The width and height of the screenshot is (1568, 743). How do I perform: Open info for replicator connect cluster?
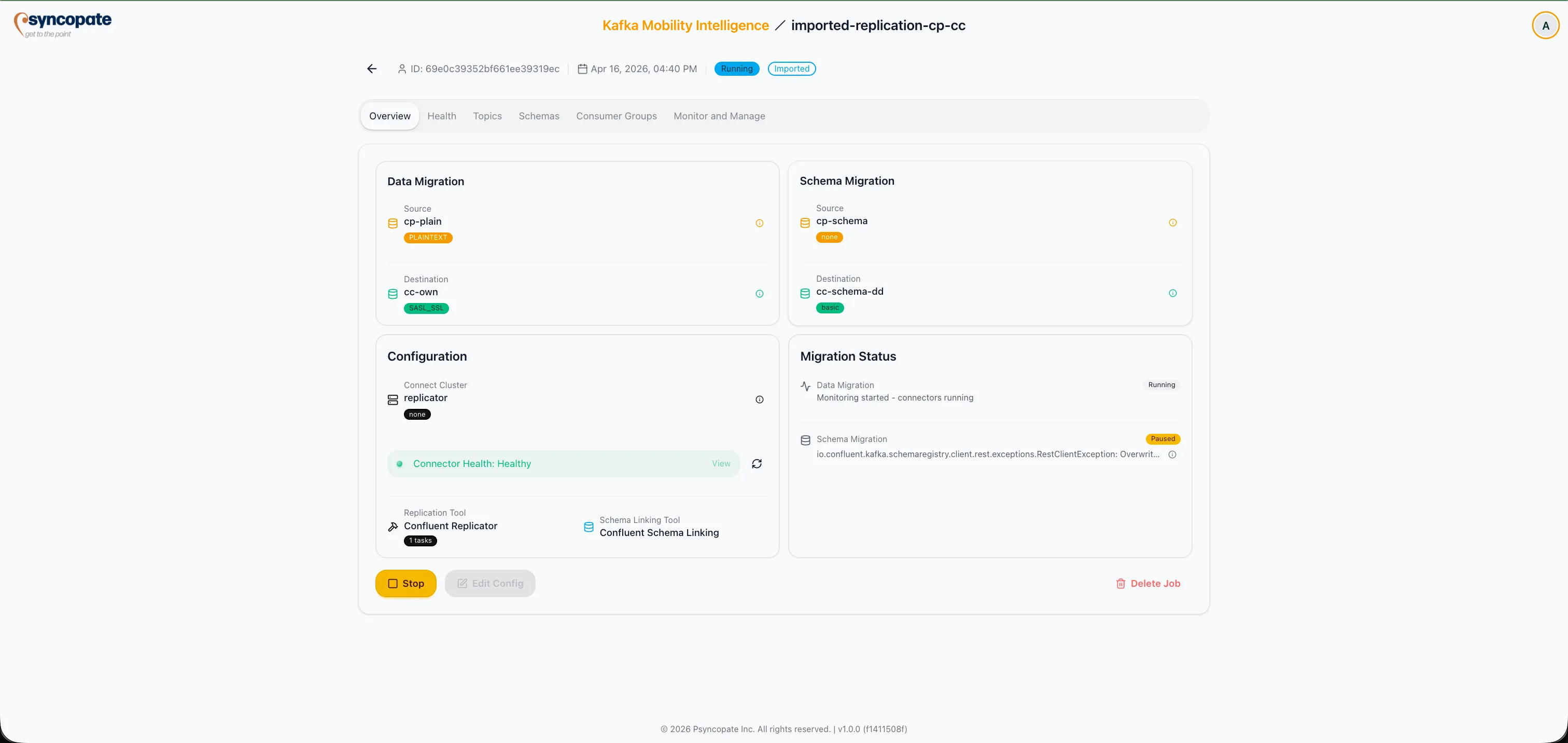click(759, 400)
